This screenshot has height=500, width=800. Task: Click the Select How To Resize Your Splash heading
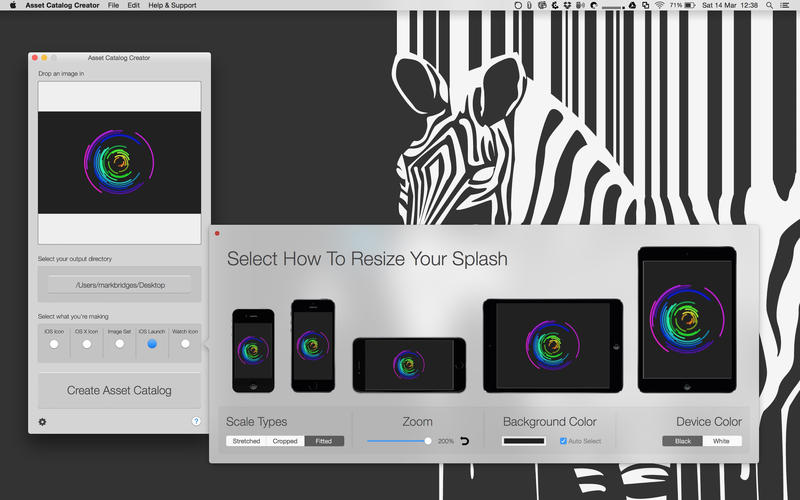pyautogui.click(x=367, y=259)
